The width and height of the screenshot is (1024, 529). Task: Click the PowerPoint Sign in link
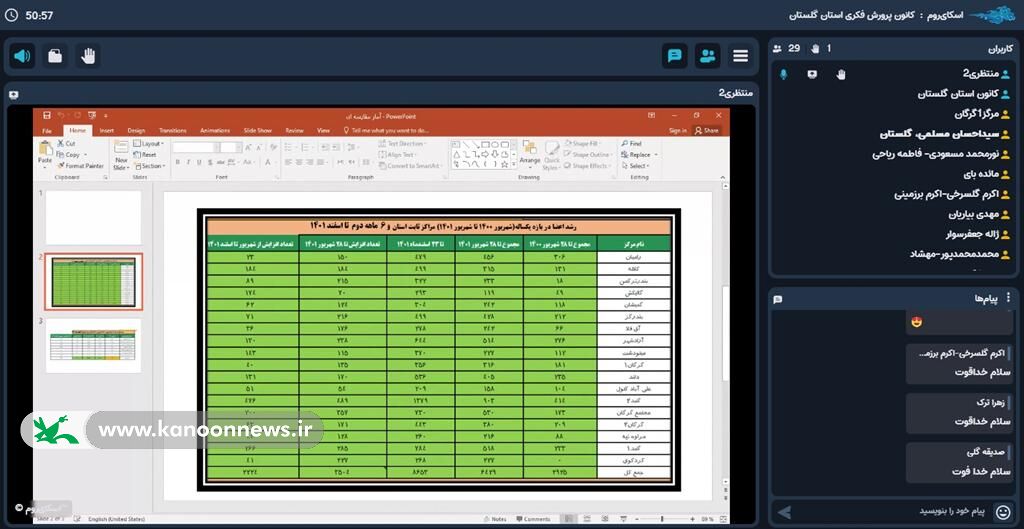click(x=678, y=130)
